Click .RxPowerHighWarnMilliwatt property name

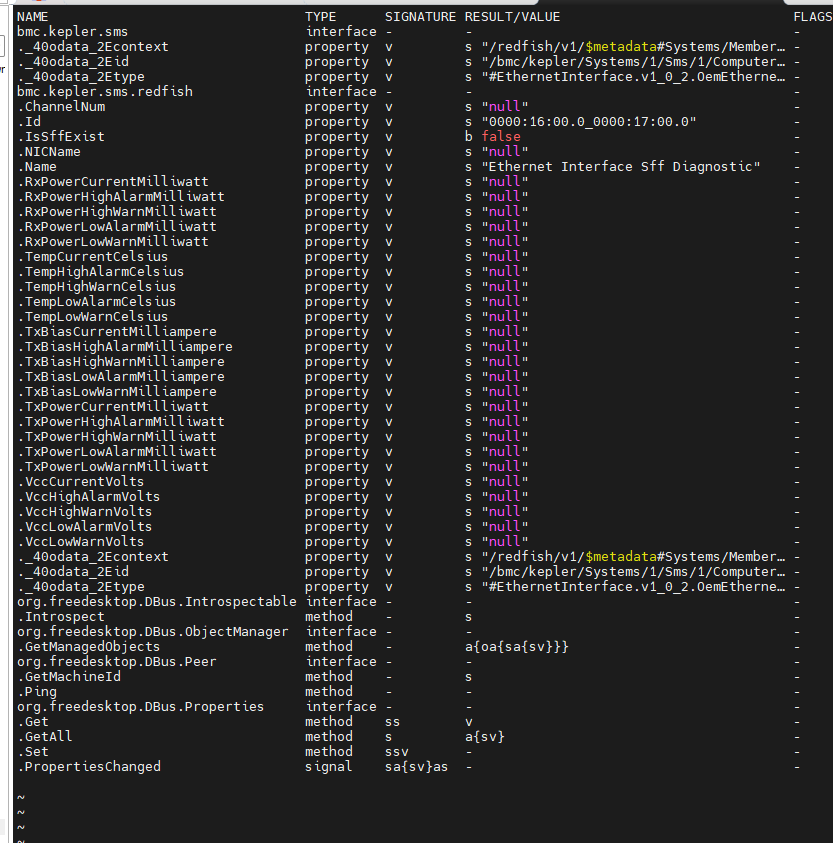click(117, 212)
